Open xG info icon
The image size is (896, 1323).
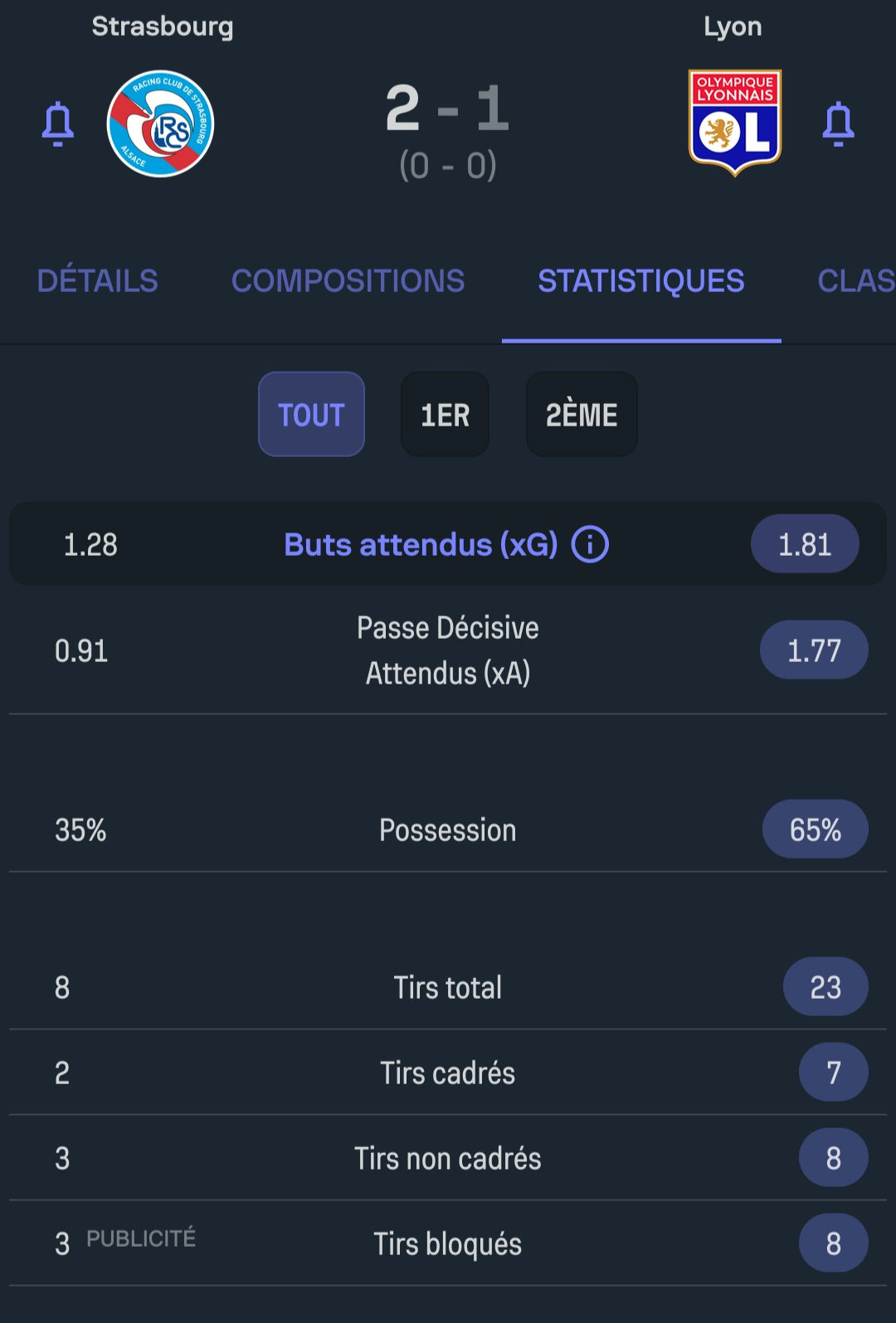[590, 545]
